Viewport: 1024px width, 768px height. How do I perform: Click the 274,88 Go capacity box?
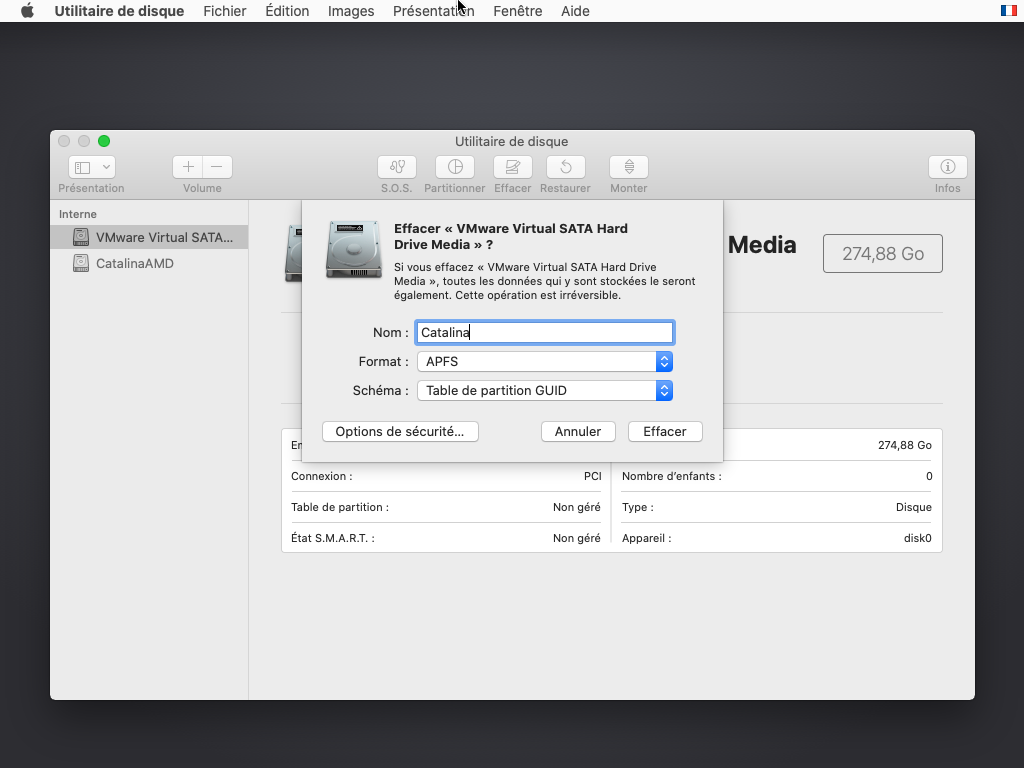(883, 253)
